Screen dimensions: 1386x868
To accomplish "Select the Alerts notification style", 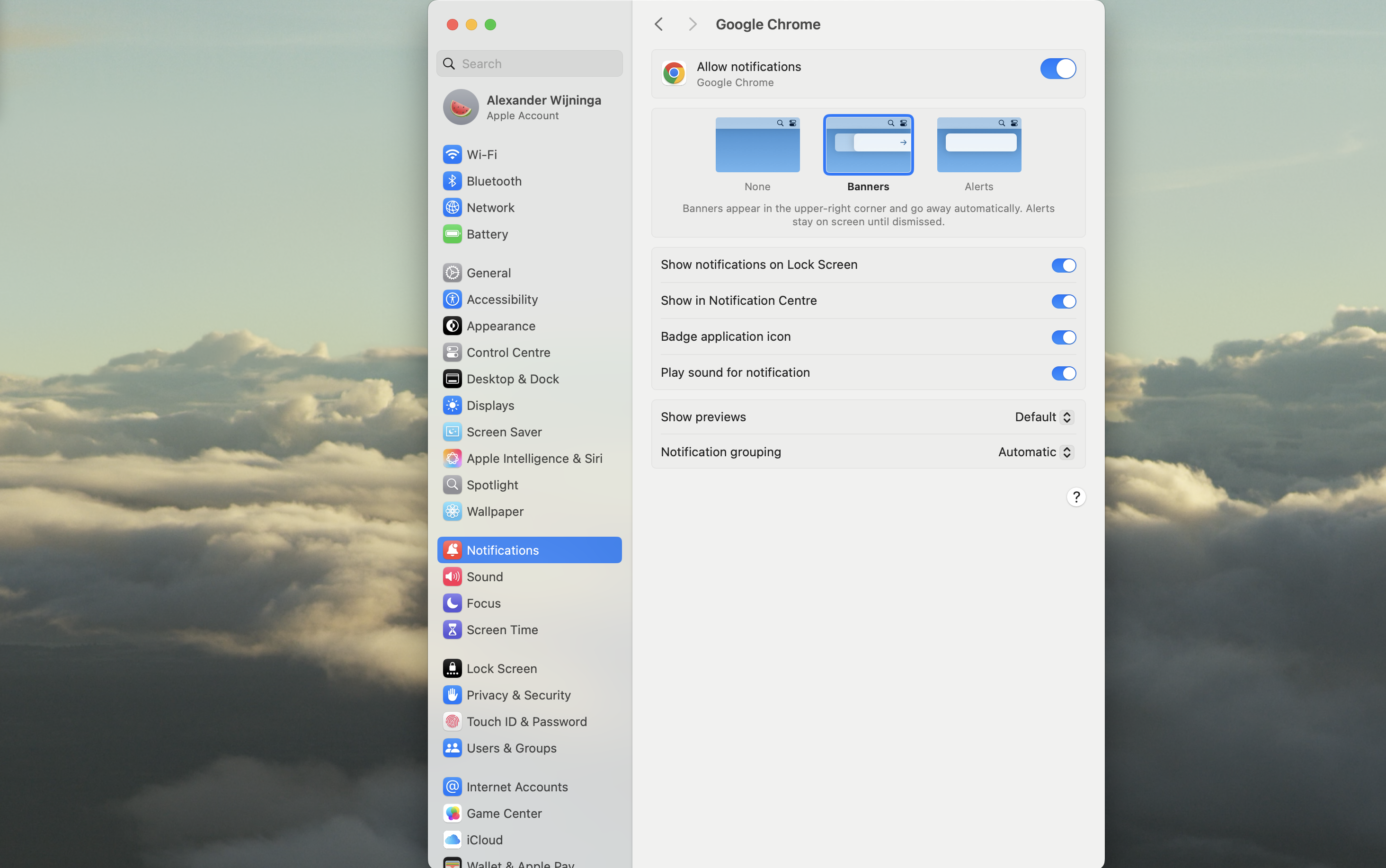I will coord(978,145).
